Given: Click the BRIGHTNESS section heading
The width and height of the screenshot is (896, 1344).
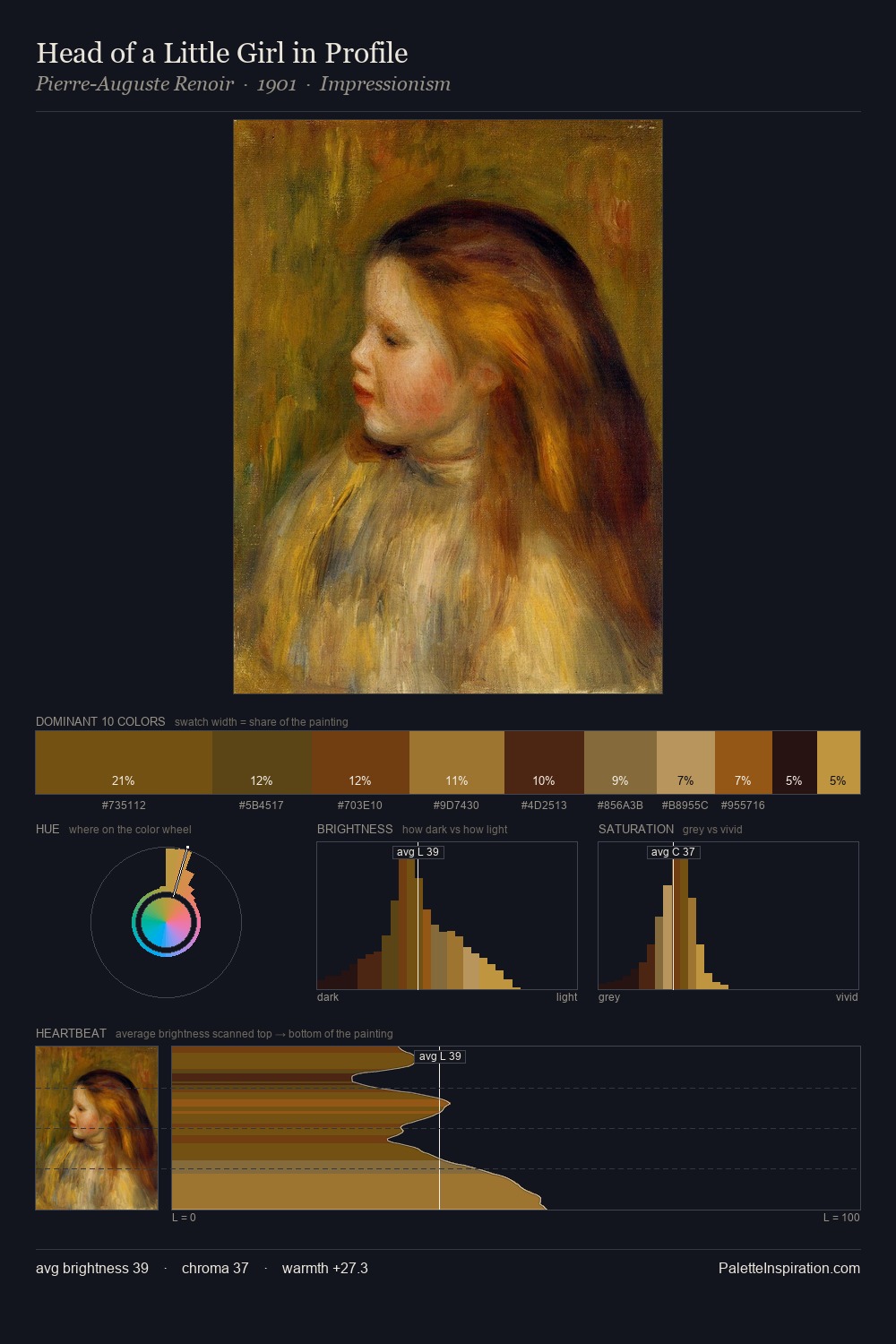Looking at the screenshot, I should [x=355, y=829].
